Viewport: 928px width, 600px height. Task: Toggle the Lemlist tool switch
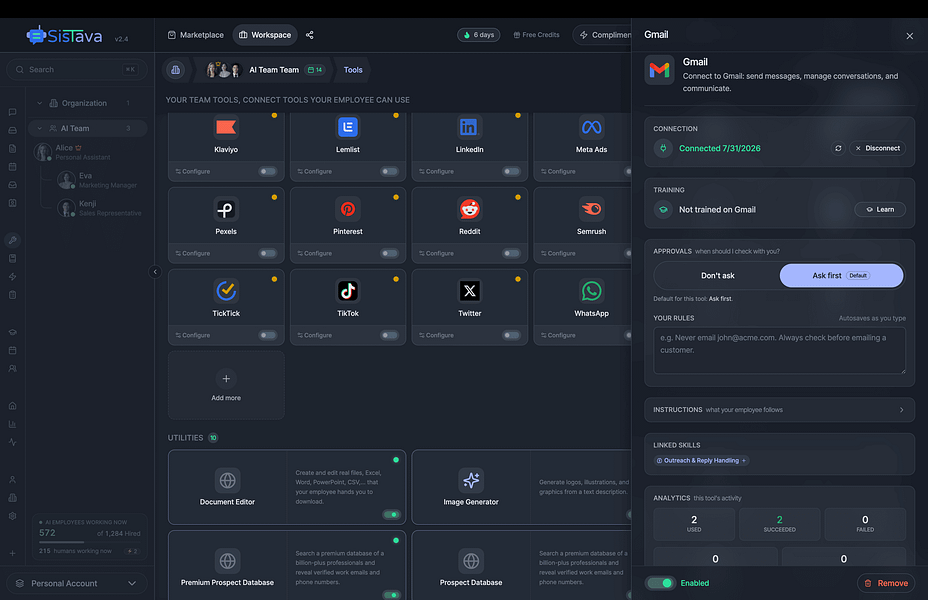tap(389, 171)
